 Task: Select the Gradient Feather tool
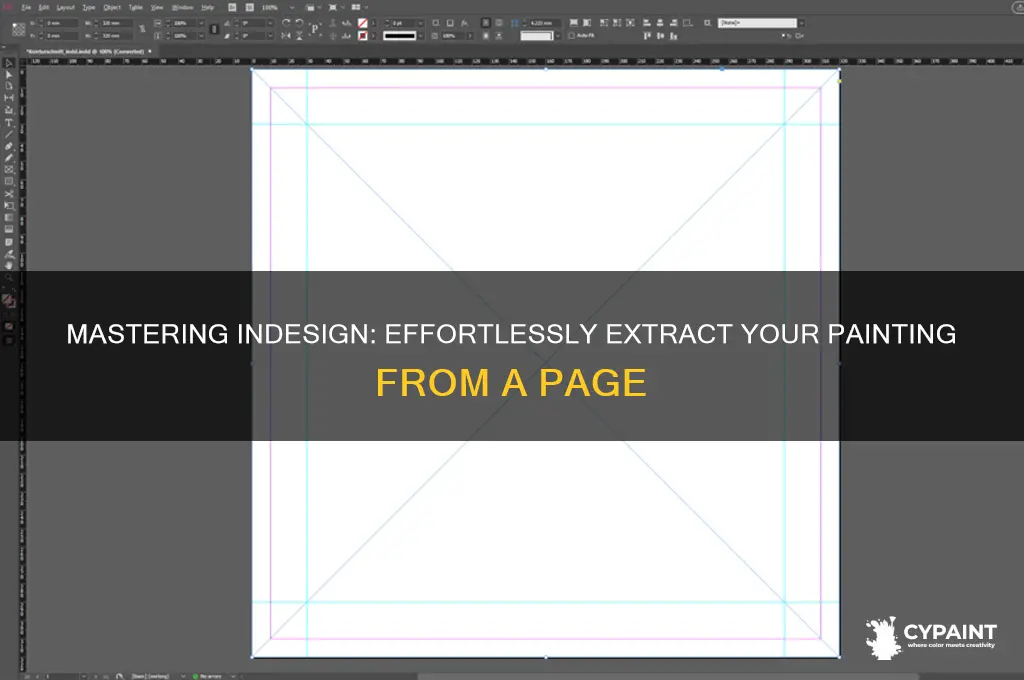point(9,229)
